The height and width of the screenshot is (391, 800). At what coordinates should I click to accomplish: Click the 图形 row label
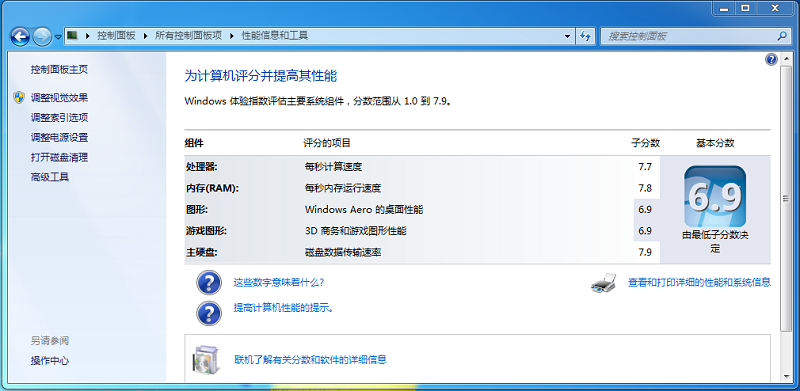(x=197, y=209)
